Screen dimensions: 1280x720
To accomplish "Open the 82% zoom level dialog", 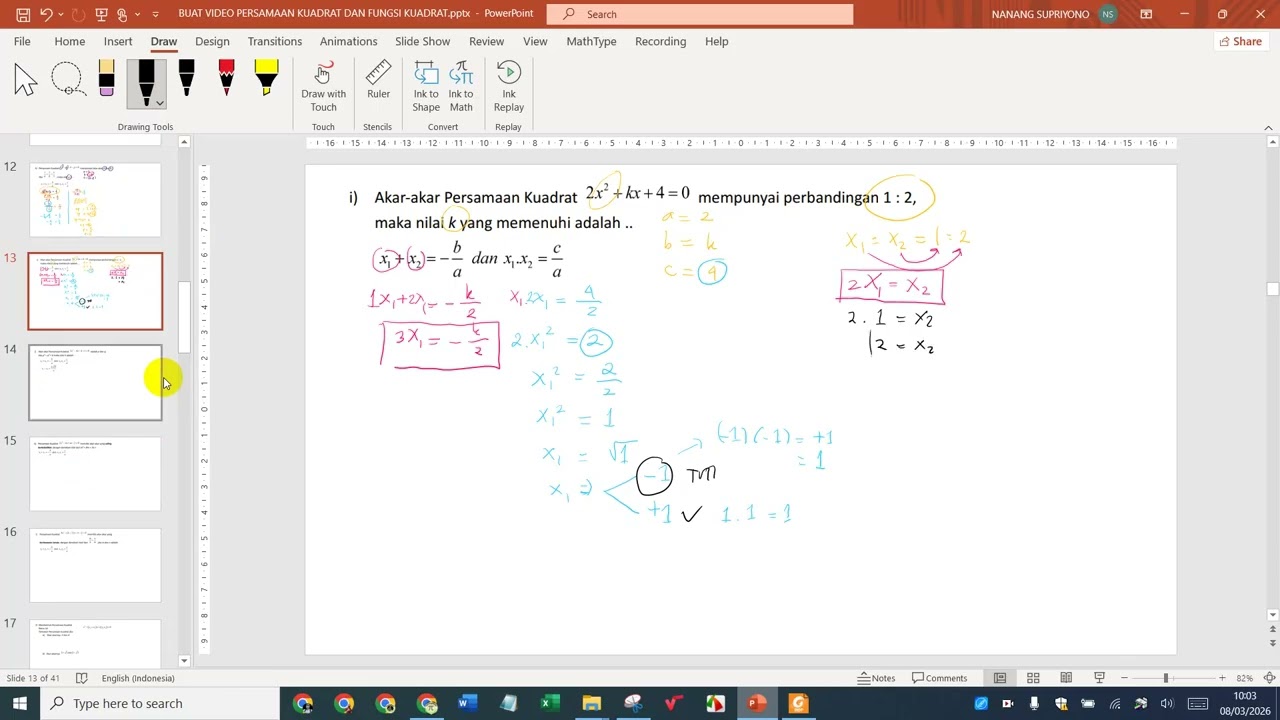I will pos(1244,678).
